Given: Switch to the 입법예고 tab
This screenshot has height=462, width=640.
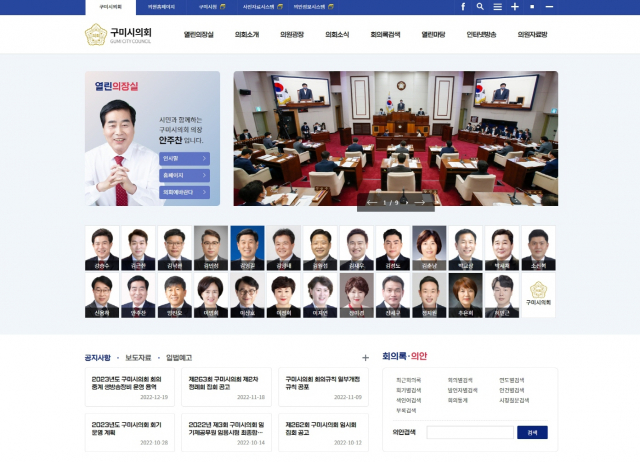Looking at the screenshot, I should (x=179, y=357).
